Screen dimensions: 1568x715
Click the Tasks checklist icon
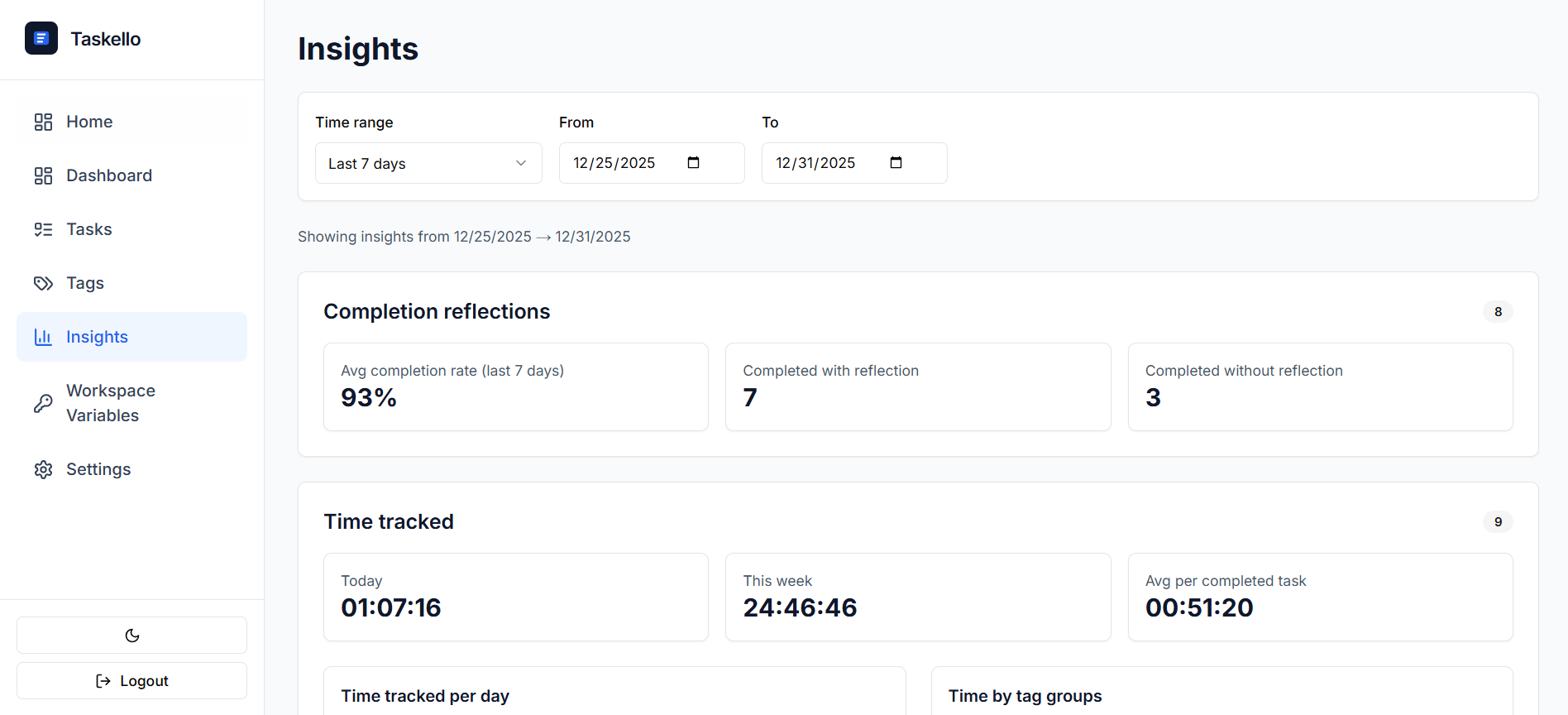tap(43, 229)
